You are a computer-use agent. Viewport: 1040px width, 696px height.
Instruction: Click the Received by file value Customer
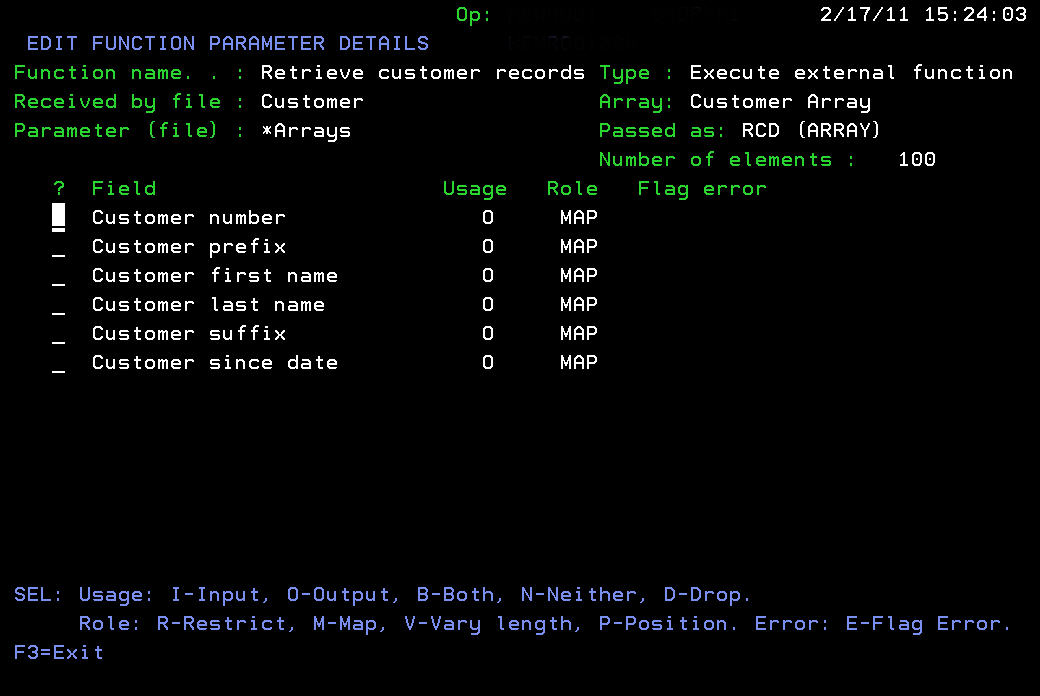(x=312, y=101)
